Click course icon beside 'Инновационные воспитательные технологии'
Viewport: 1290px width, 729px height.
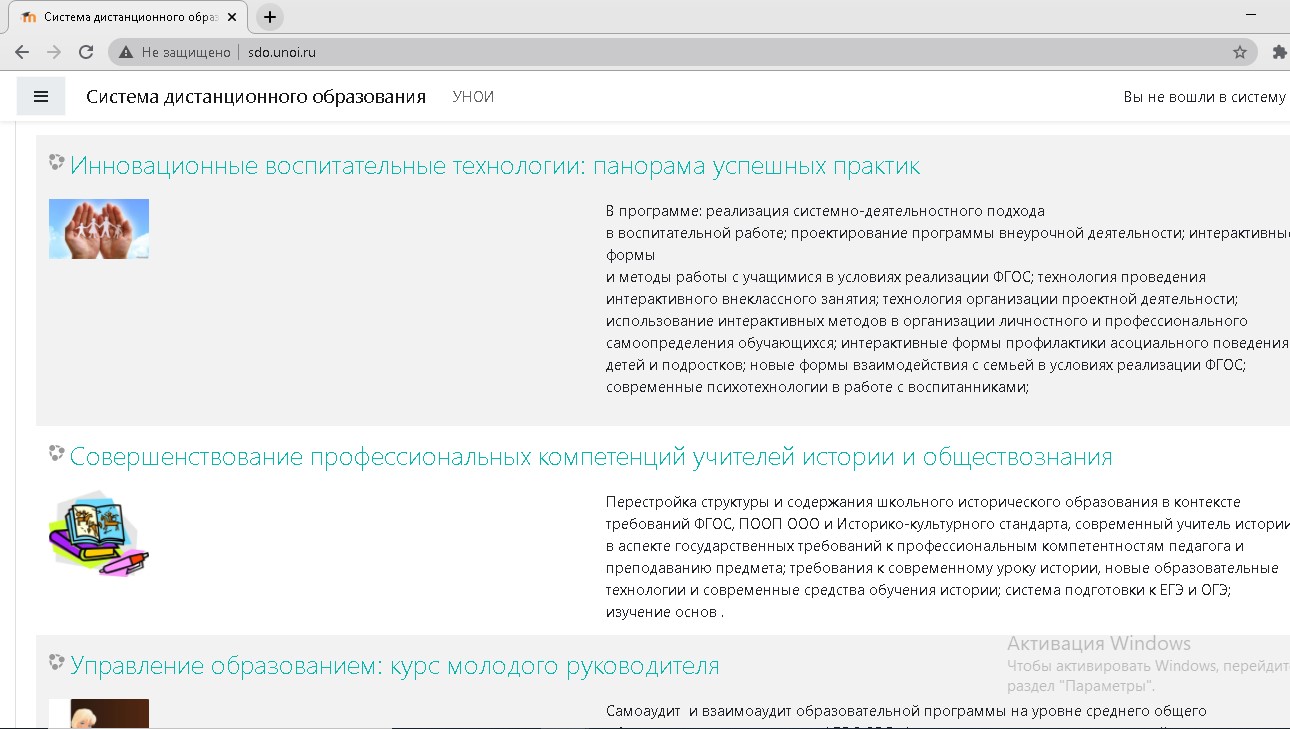point(57,162)
